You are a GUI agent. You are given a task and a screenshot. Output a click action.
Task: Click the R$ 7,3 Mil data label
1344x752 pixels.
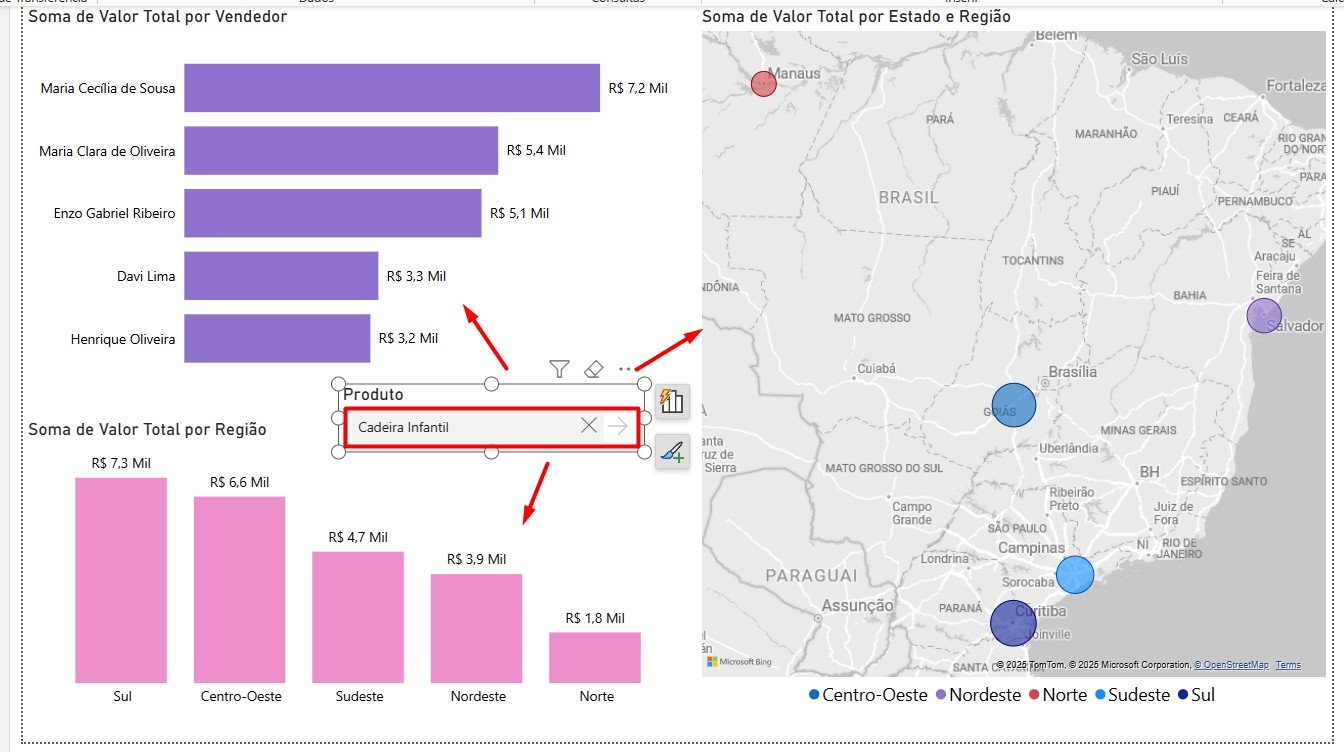pyautogui.click(x=121, y=463)
